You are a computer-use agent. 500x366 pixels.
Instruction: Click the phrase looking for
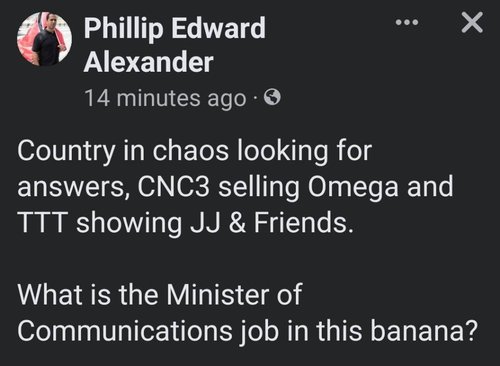click(304, 152)
